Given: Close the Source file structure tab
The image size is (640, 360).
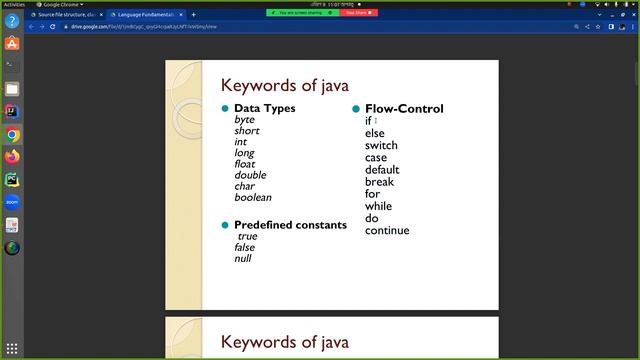Looking at the screenshot, I should [101, 15].
